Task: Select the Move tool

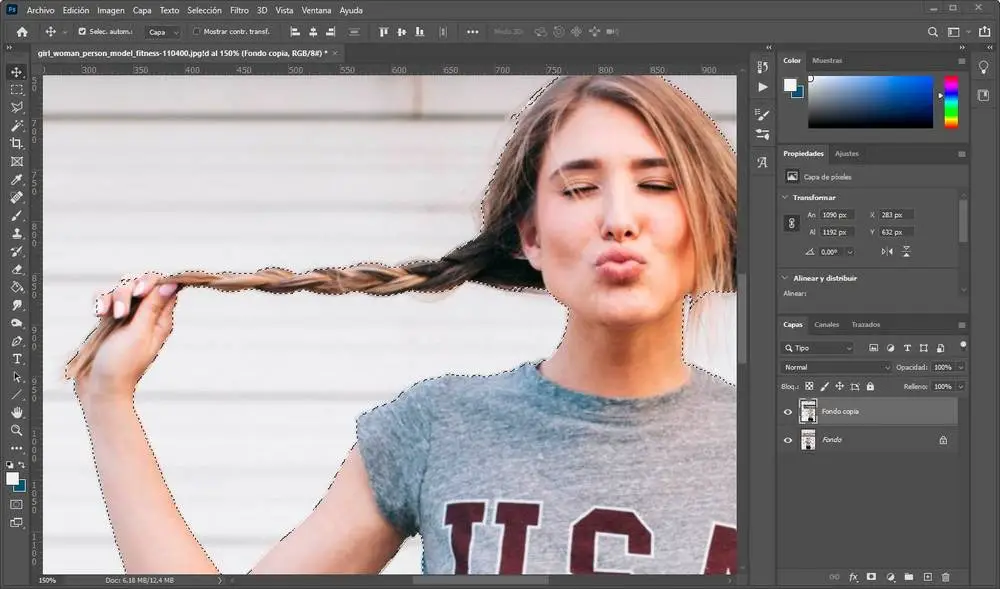Action: click(17, 72)
